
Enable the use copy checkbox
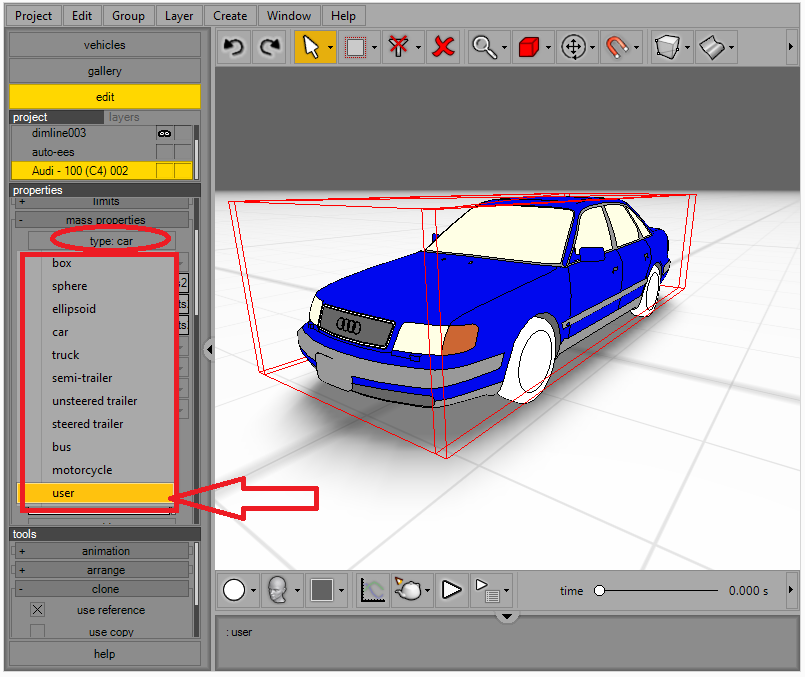point(37,631)
